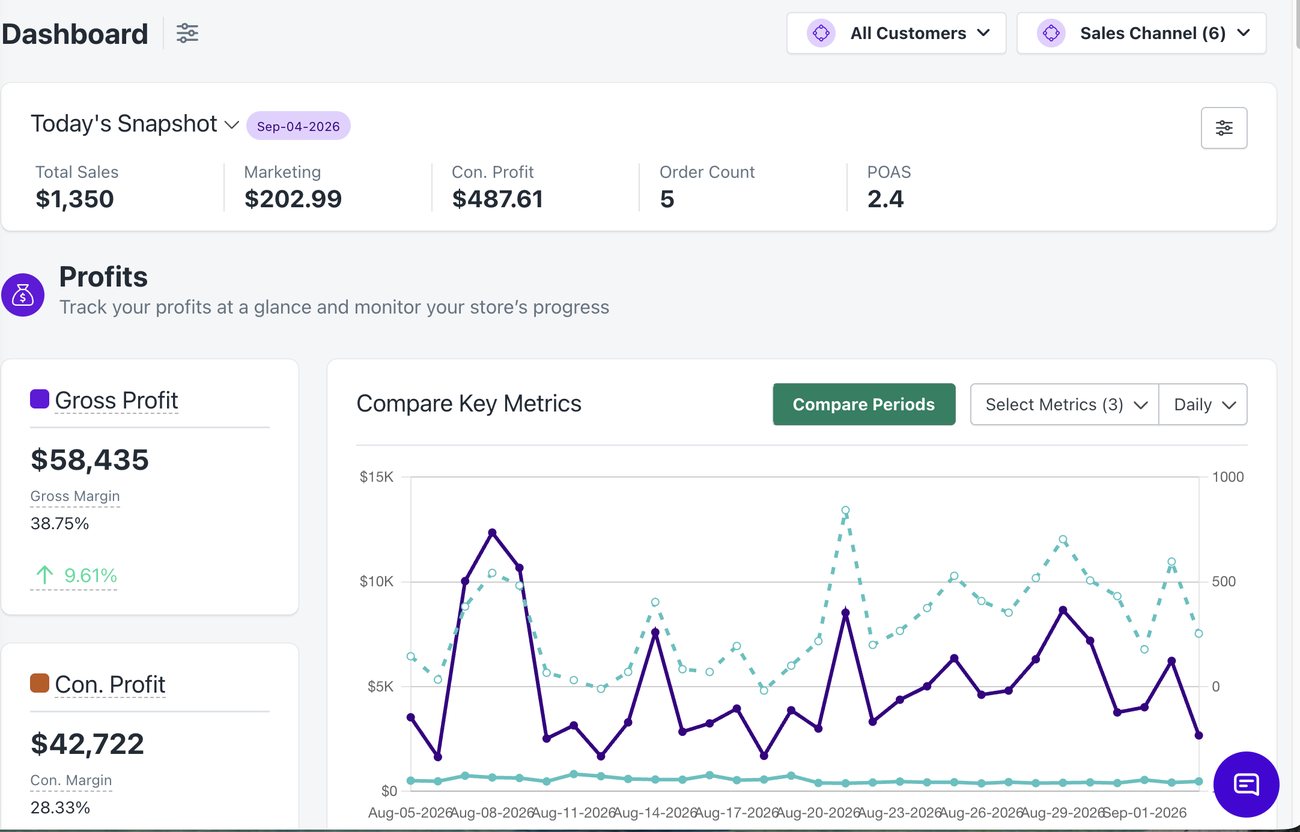Expand Today's Snapshot period chevron
The height and width of the screenshot is (832, 1300).
pos(231,125)
